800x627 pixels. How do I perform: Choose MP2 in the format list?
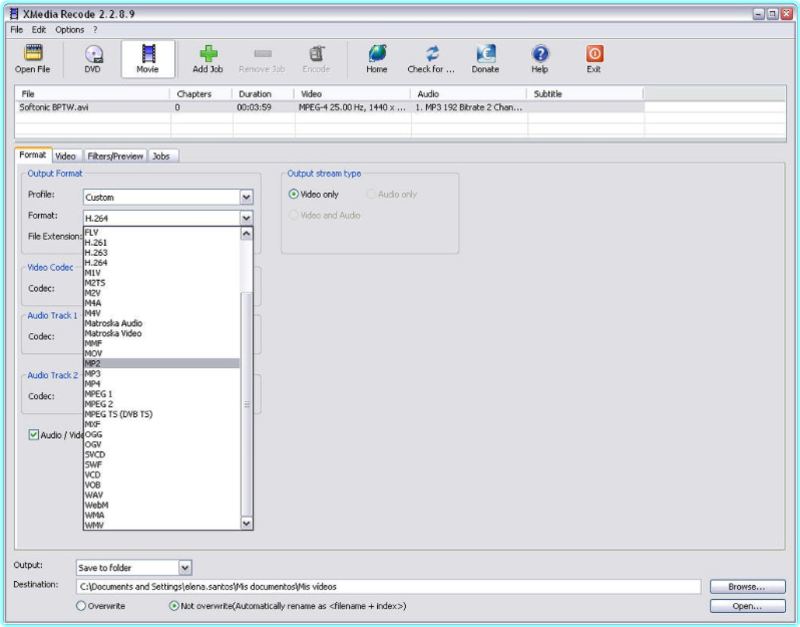coord(161,363)
